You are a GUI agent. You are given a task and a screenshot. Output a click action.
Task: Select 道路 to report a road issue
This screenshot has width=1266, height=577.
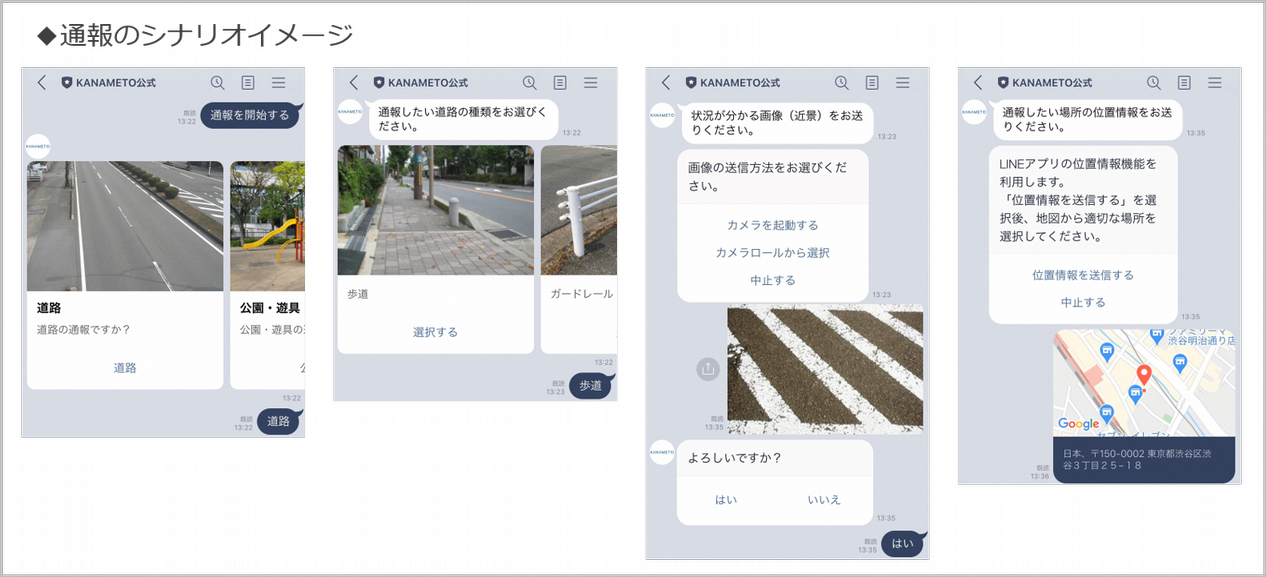[x=124, y=369]
